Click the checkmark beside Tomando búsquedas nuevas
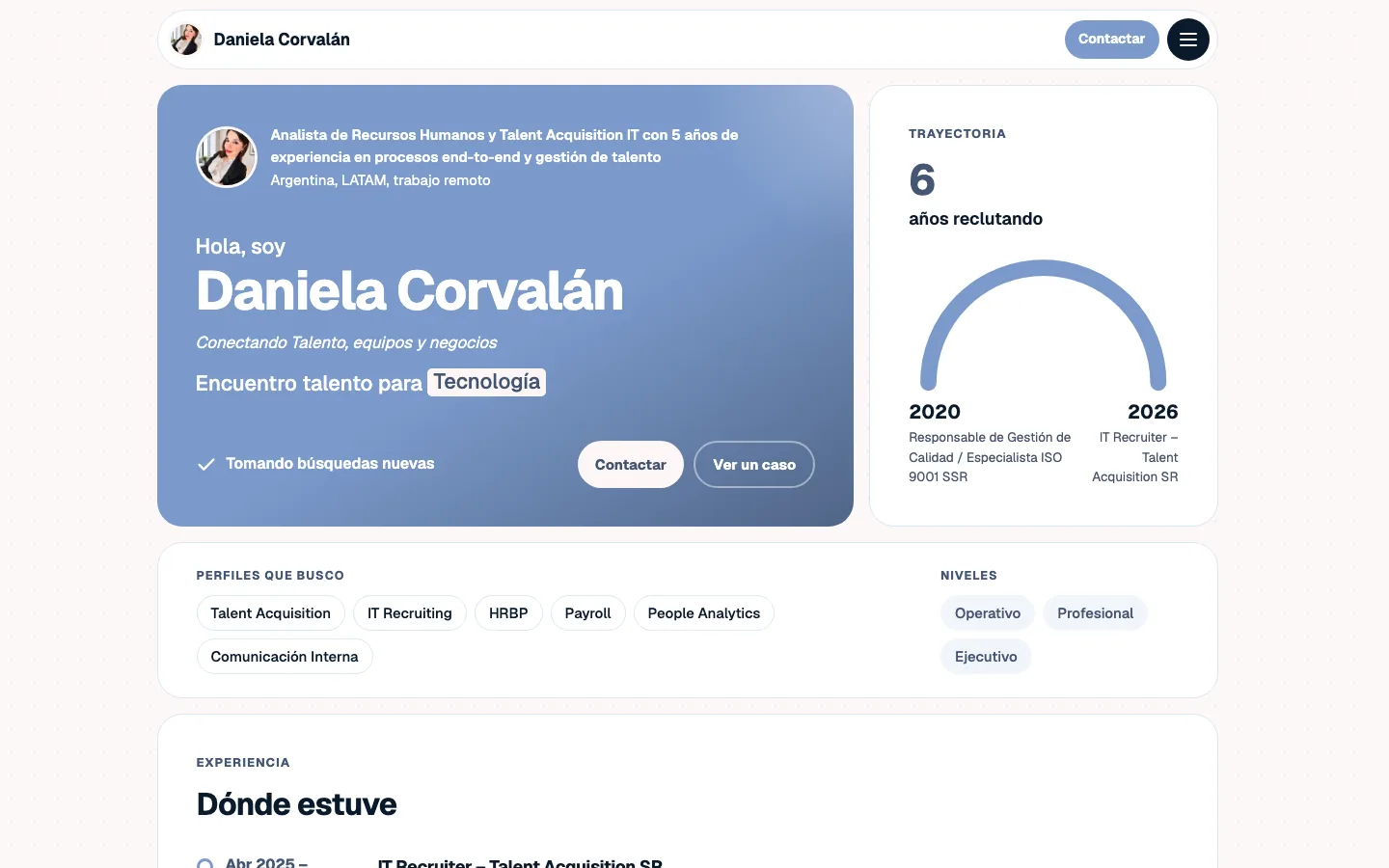This screenshot has width=1389, height=868. coord(205,464)
